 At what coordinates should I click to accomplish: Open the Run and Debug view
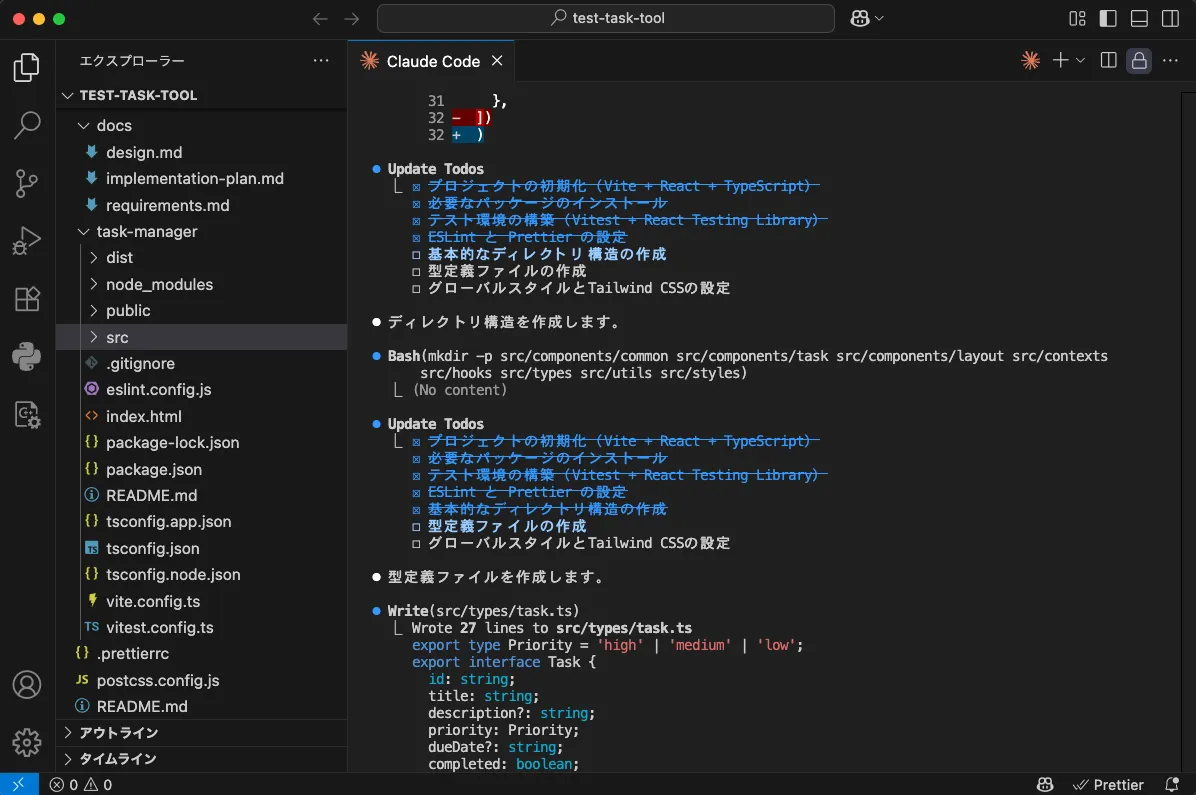27,241
